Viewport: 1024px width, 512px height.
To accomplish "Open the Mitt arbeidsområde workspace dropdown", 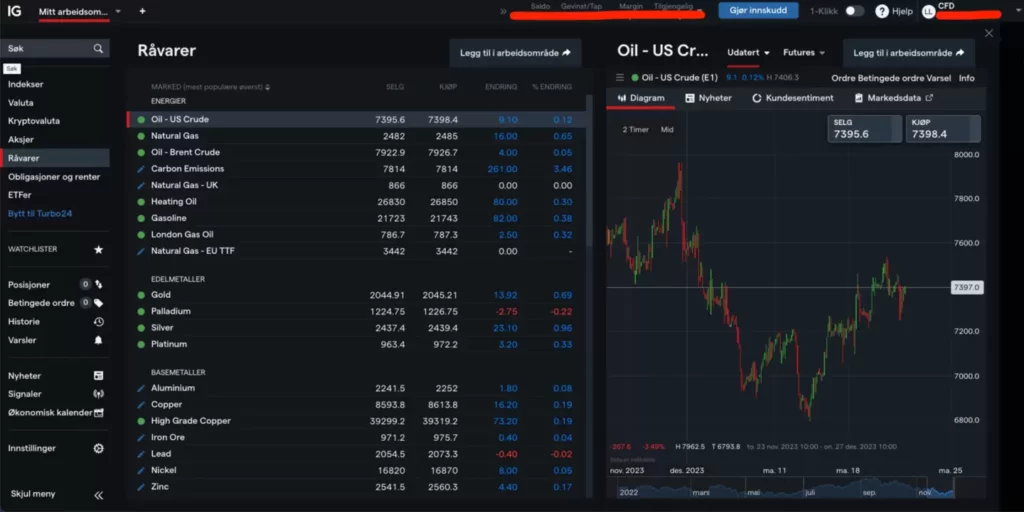I will click(x=118, y=11).
